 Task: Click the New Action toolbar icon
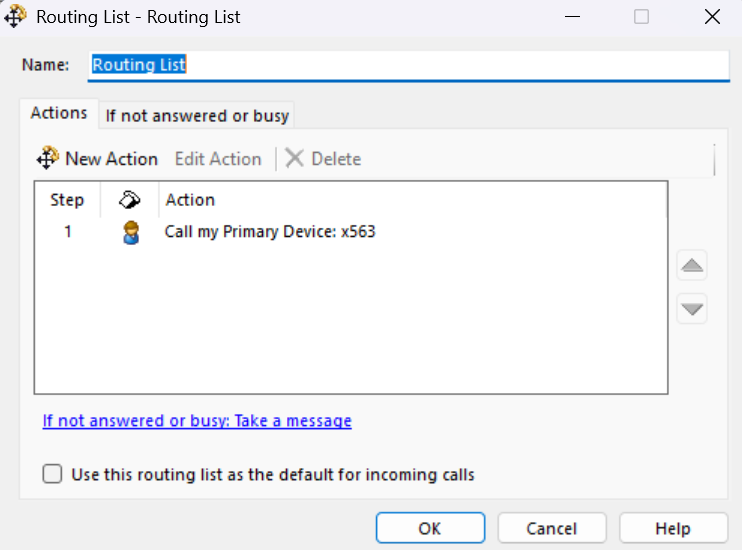click(x=48, y=159)
